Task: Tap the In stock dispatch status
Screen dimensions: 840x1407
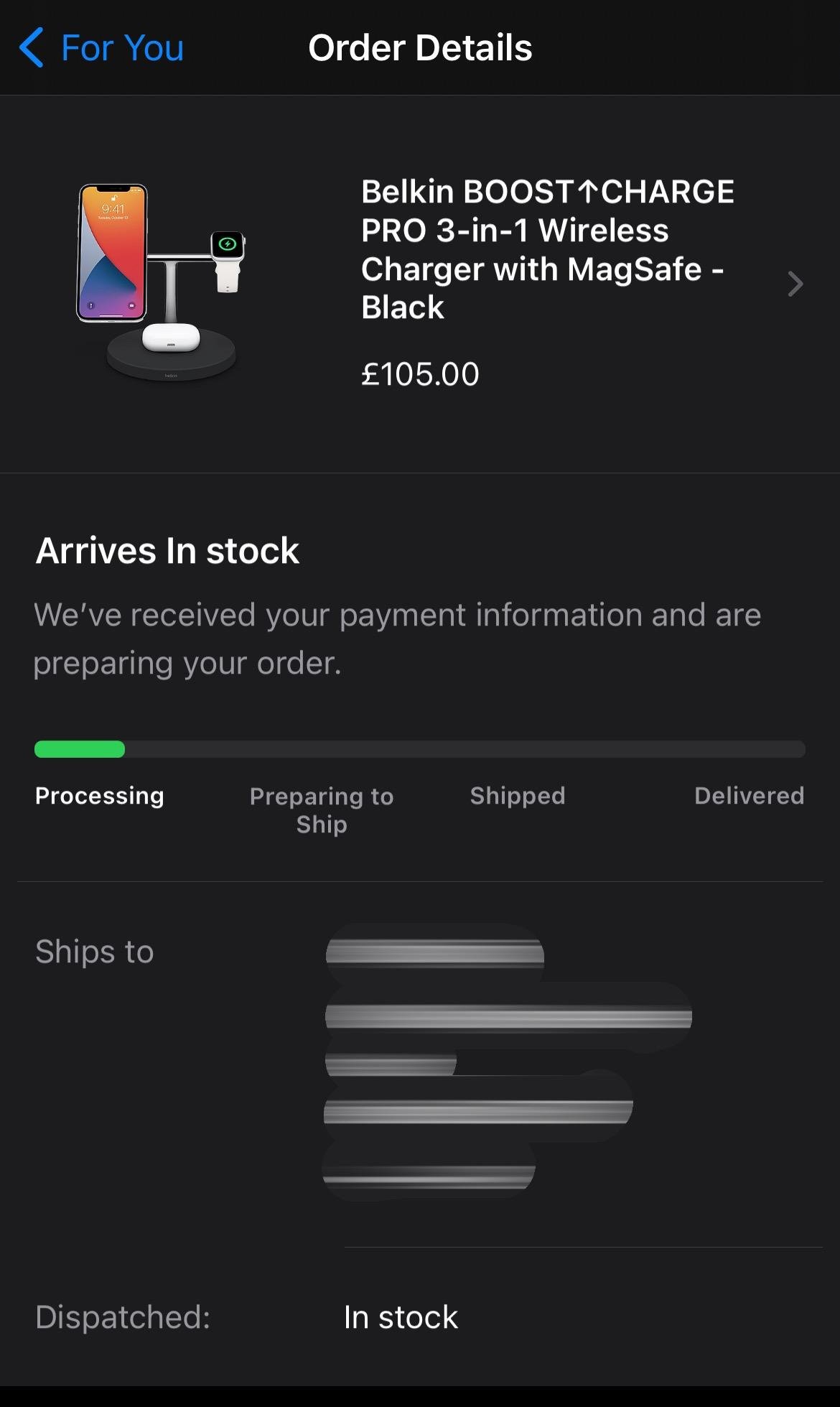Action: tap(401, 1317)
